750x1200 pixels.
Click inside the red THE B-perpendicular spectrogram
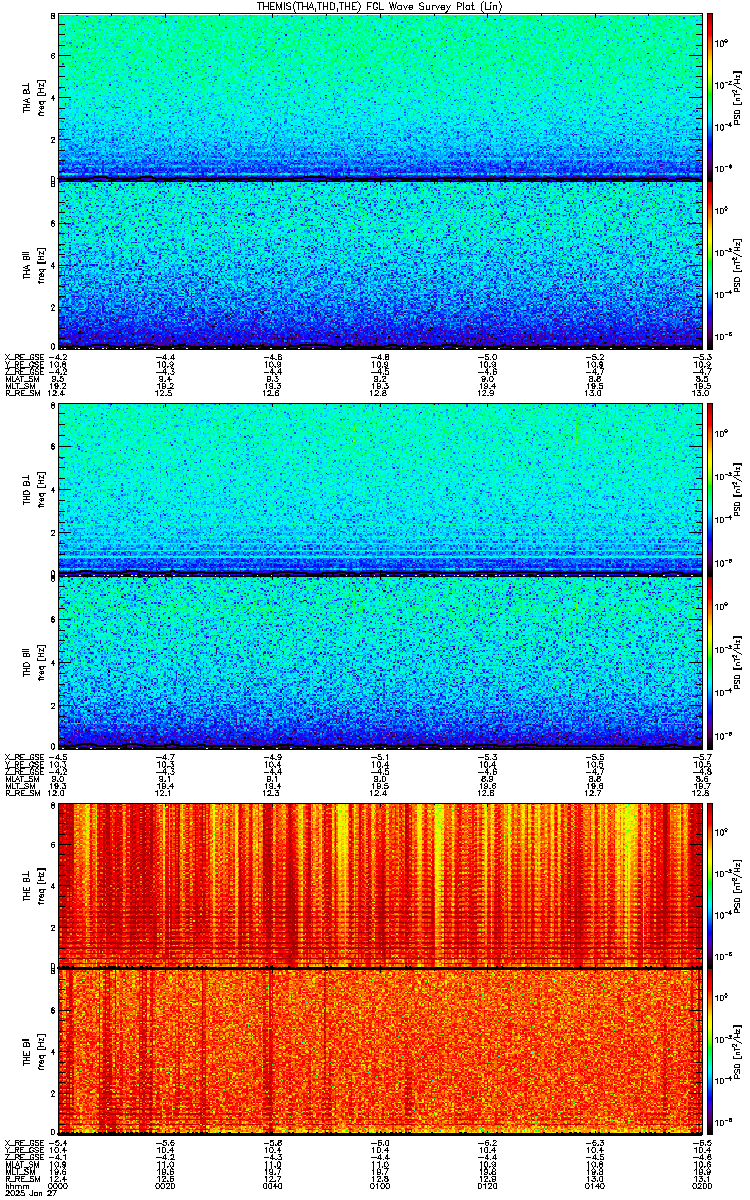pyautogui.click(x=381, y=884)
